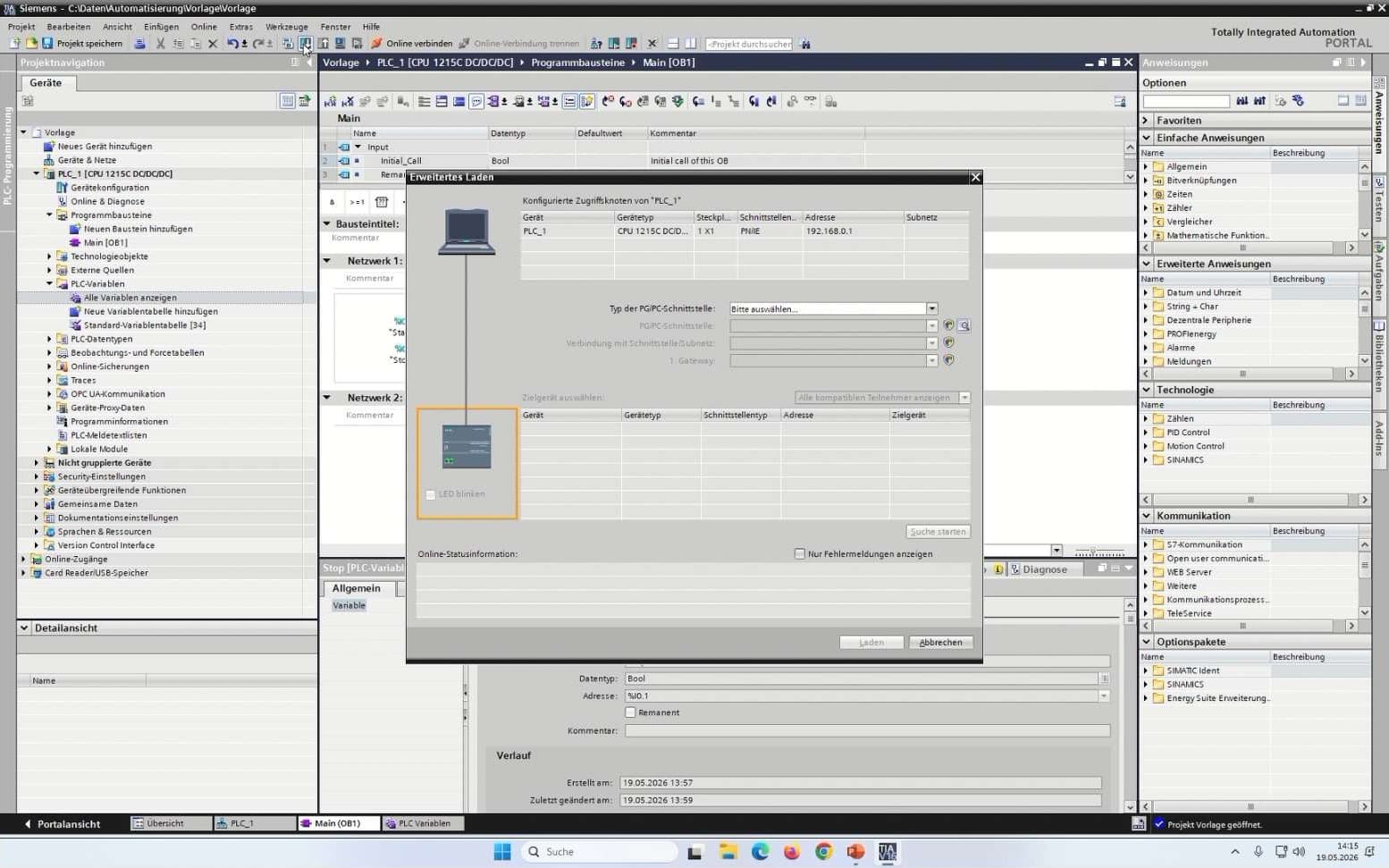Click the cut scissors icon in toolbar
This screenshot has height=868, width=1389.
coord(161,43)
